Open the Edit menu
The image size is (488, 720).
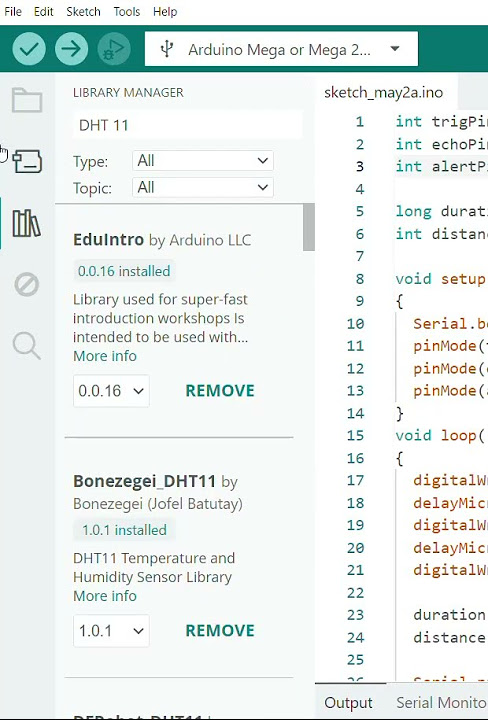tap(44, 11)
